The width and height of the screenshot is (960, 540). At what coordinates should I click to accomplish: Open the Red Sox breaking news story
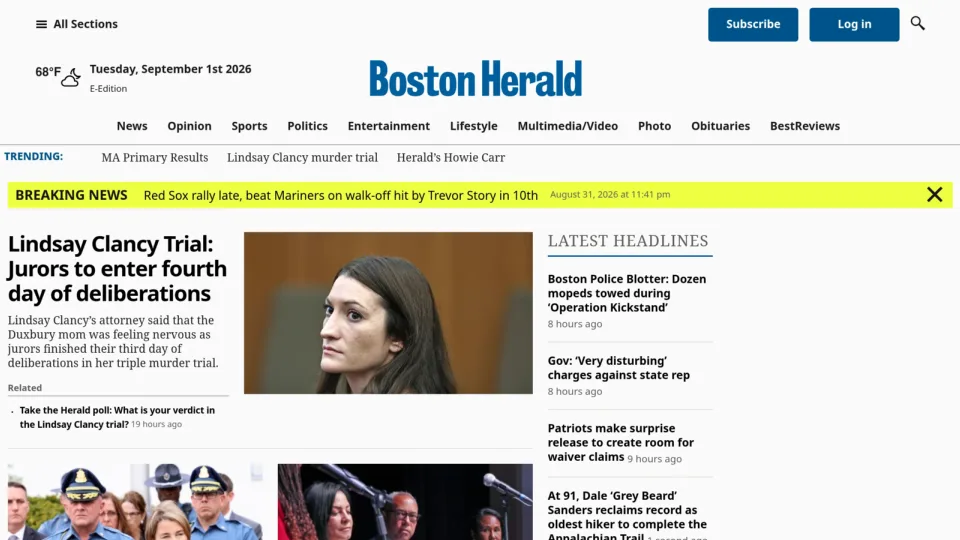(x=340, y=195)
